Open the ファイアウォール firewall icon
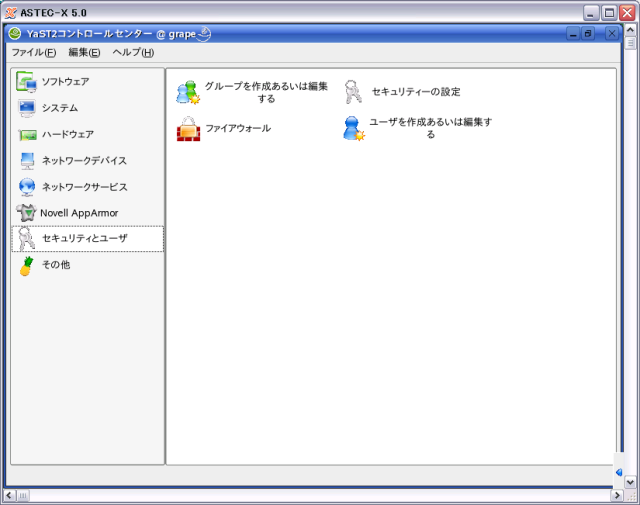Viewport: 640px width, 505px height. [x=188, y=129]
